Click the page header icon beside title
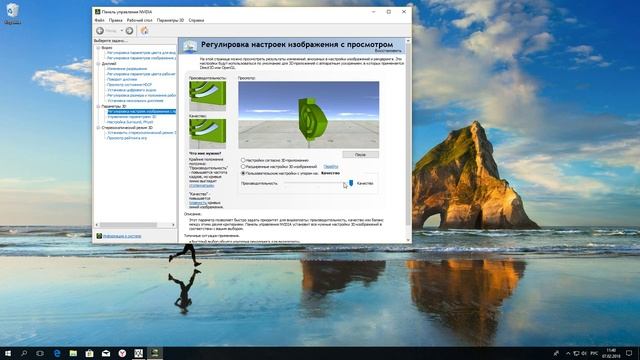Image resolution: width=640 pixels, height=360 pixels. 190,47
